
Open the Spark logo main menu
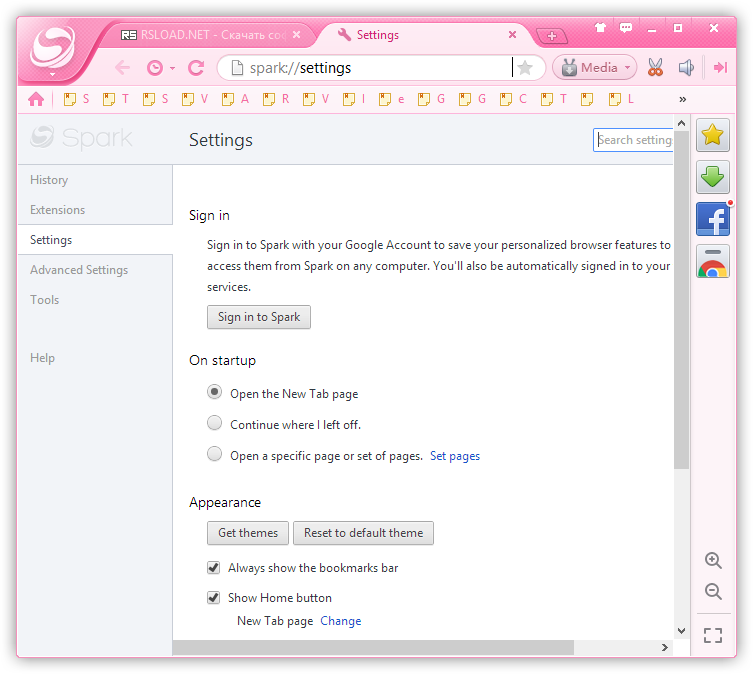tap(52, 49)
